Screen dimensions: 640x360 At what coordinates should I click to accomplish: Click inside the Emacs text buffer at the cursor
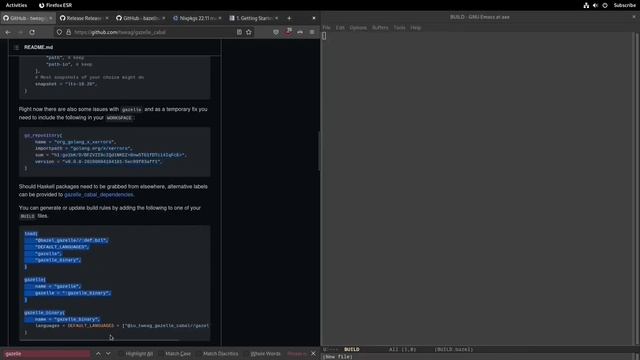click(x=324, y=36)
